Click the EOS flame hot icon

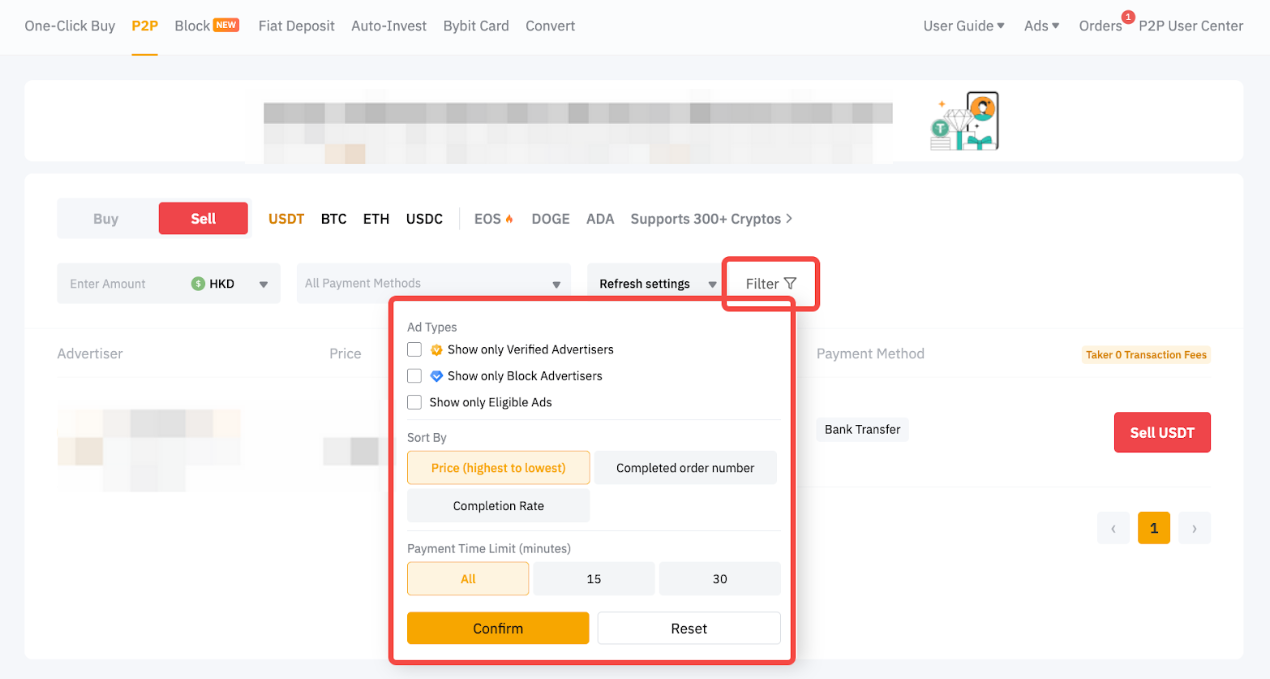509,219
